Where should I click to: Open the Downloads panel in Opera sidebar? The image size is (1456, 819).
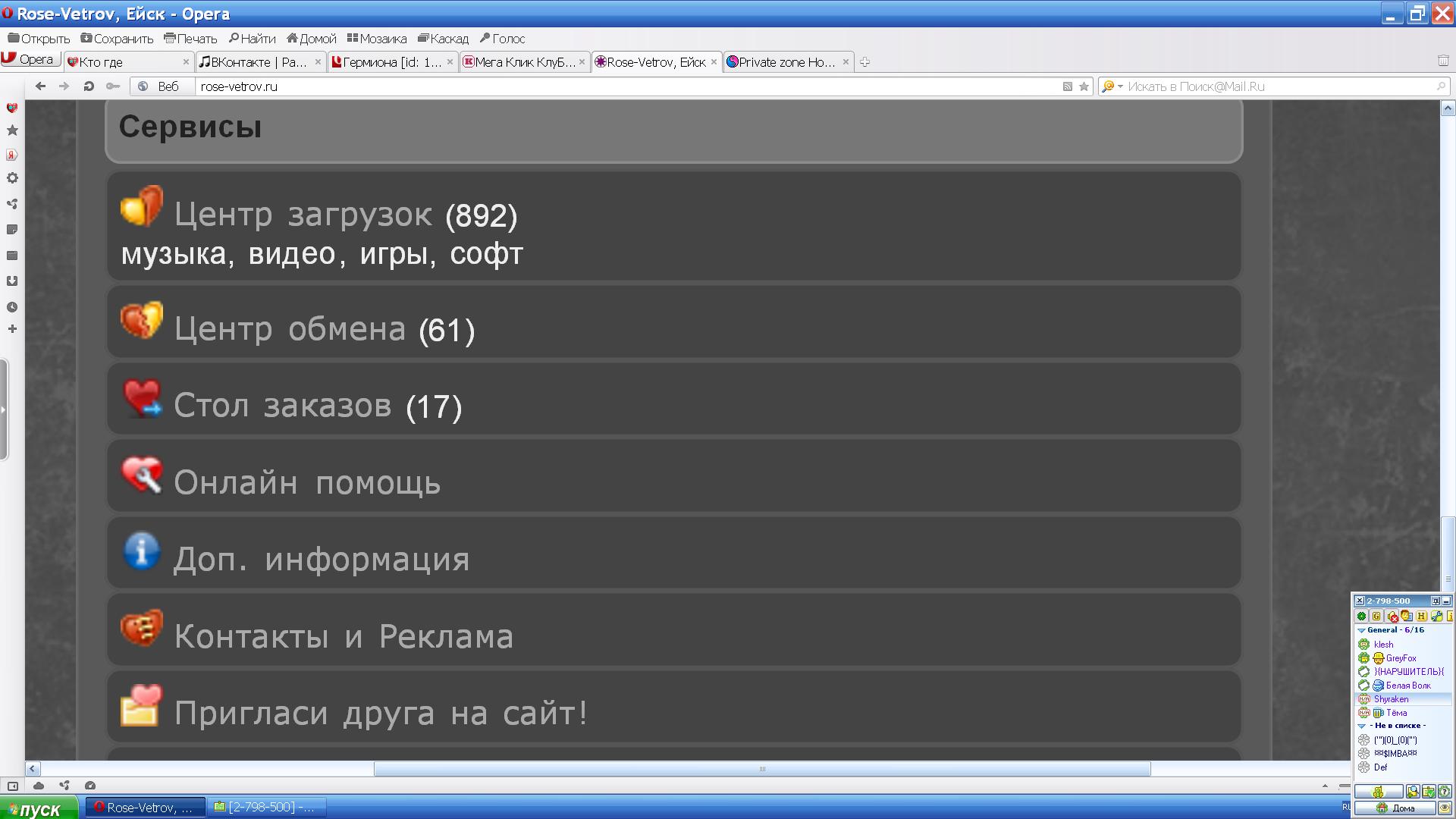tap(12, 281)
